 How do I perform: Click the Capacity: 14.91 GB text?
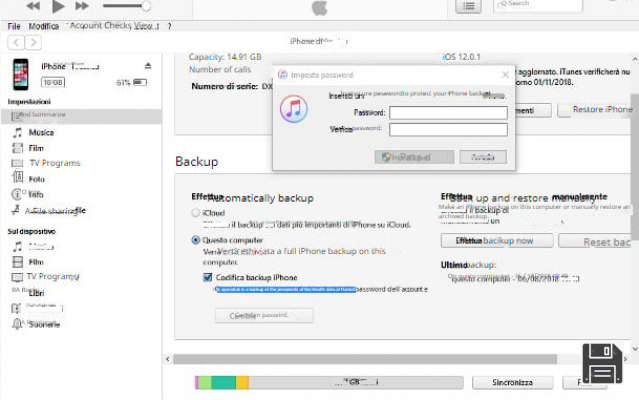pos(225,57)
